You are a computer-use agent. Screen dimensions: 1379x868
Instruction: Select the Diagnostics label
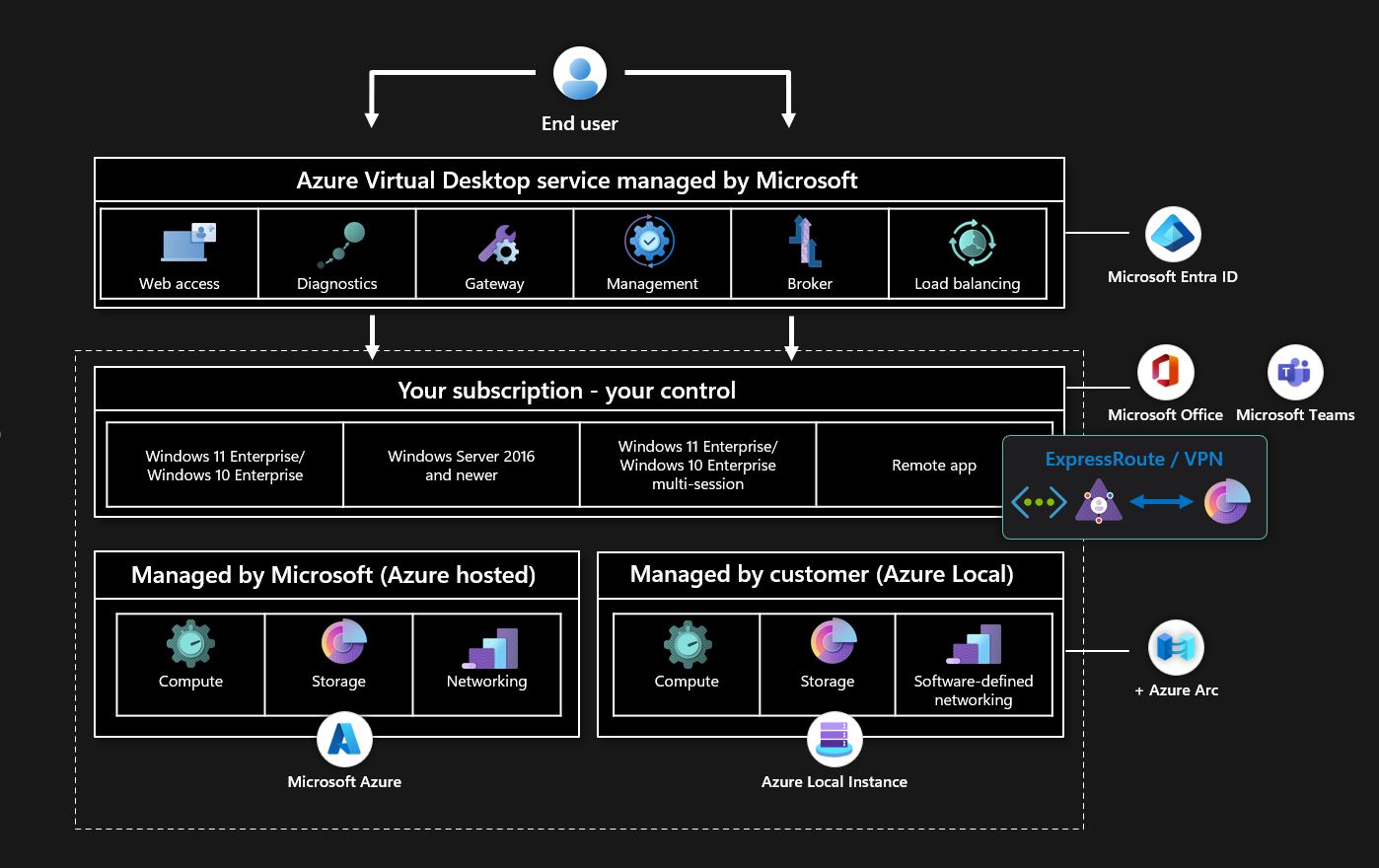click(x=337, y=284)
